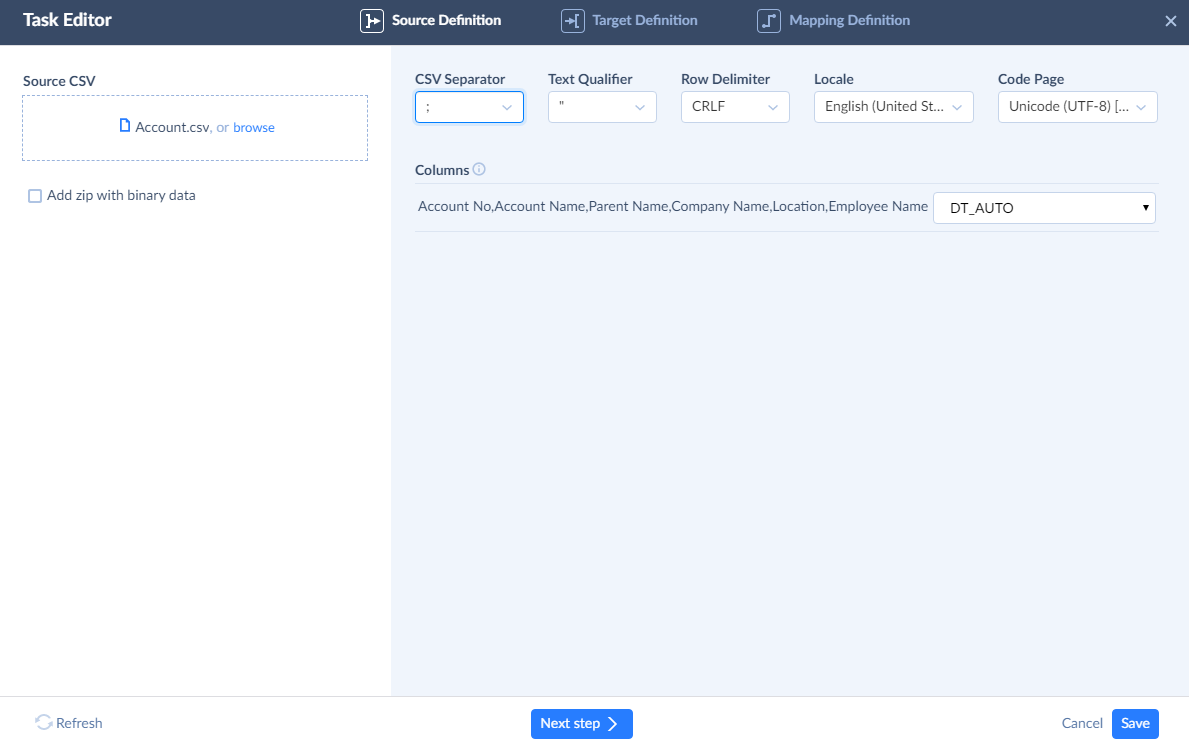This screenshot has width=1189, height=750.
Task: Switch to Target Definition tab
Action: 629,20
